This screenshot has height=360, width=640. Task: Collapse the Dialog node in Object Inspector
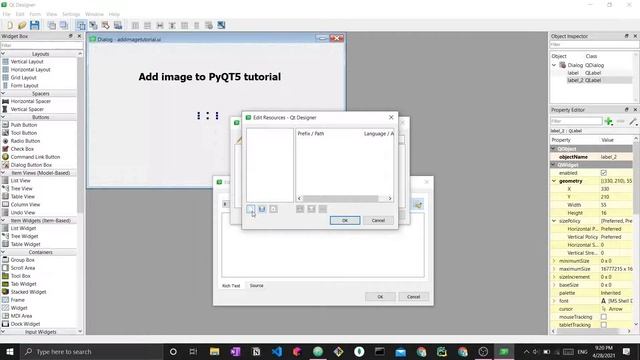click(554, 65)
